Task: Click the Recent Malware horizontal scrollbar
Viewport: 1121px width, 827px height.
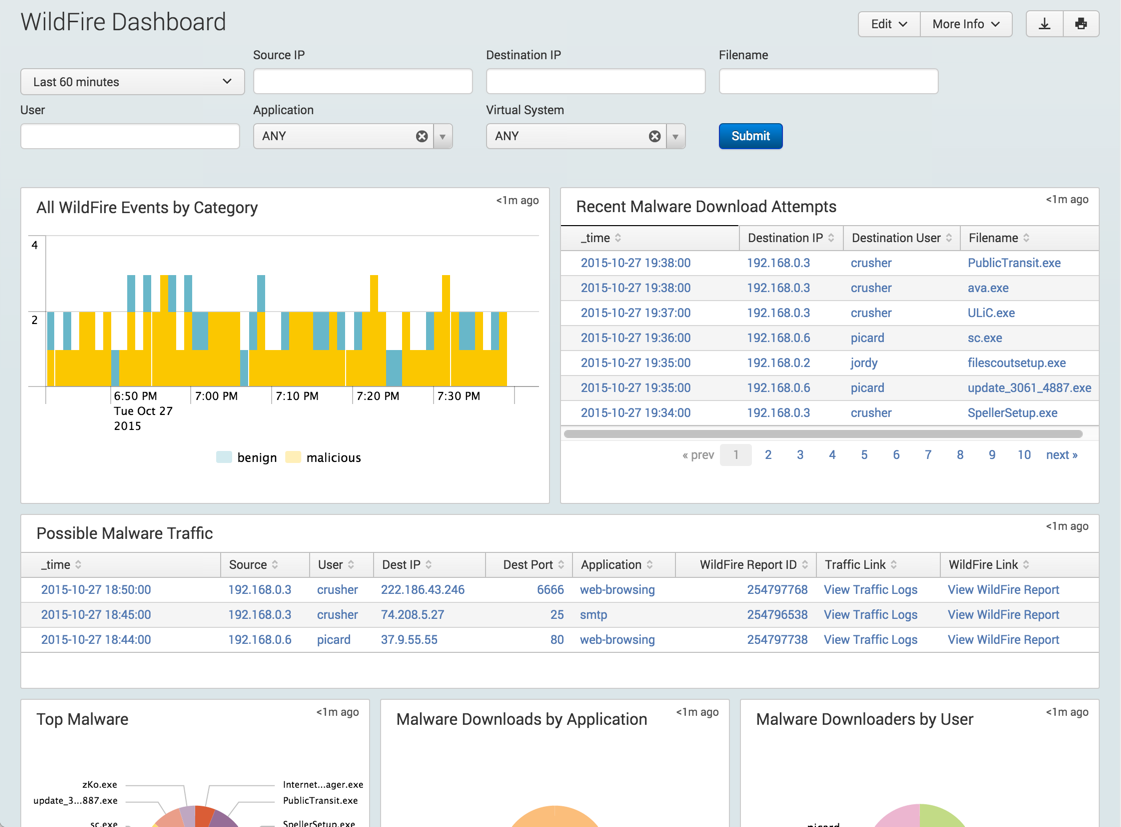Action: click(x=823, y=434)
